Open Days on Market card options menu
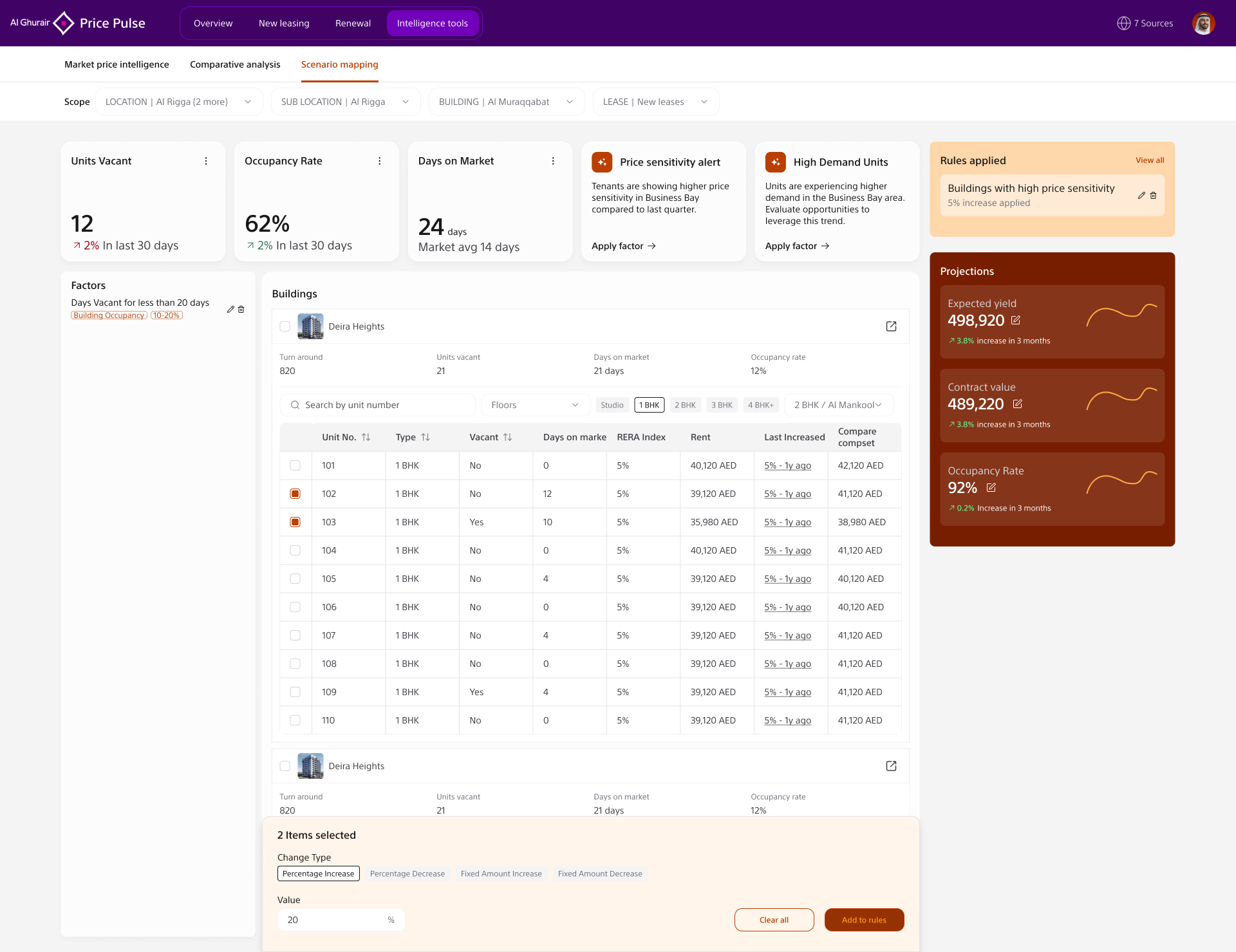Image resolution: width=1236 pixels, height=952 pixels. click(x=553, y=161)
